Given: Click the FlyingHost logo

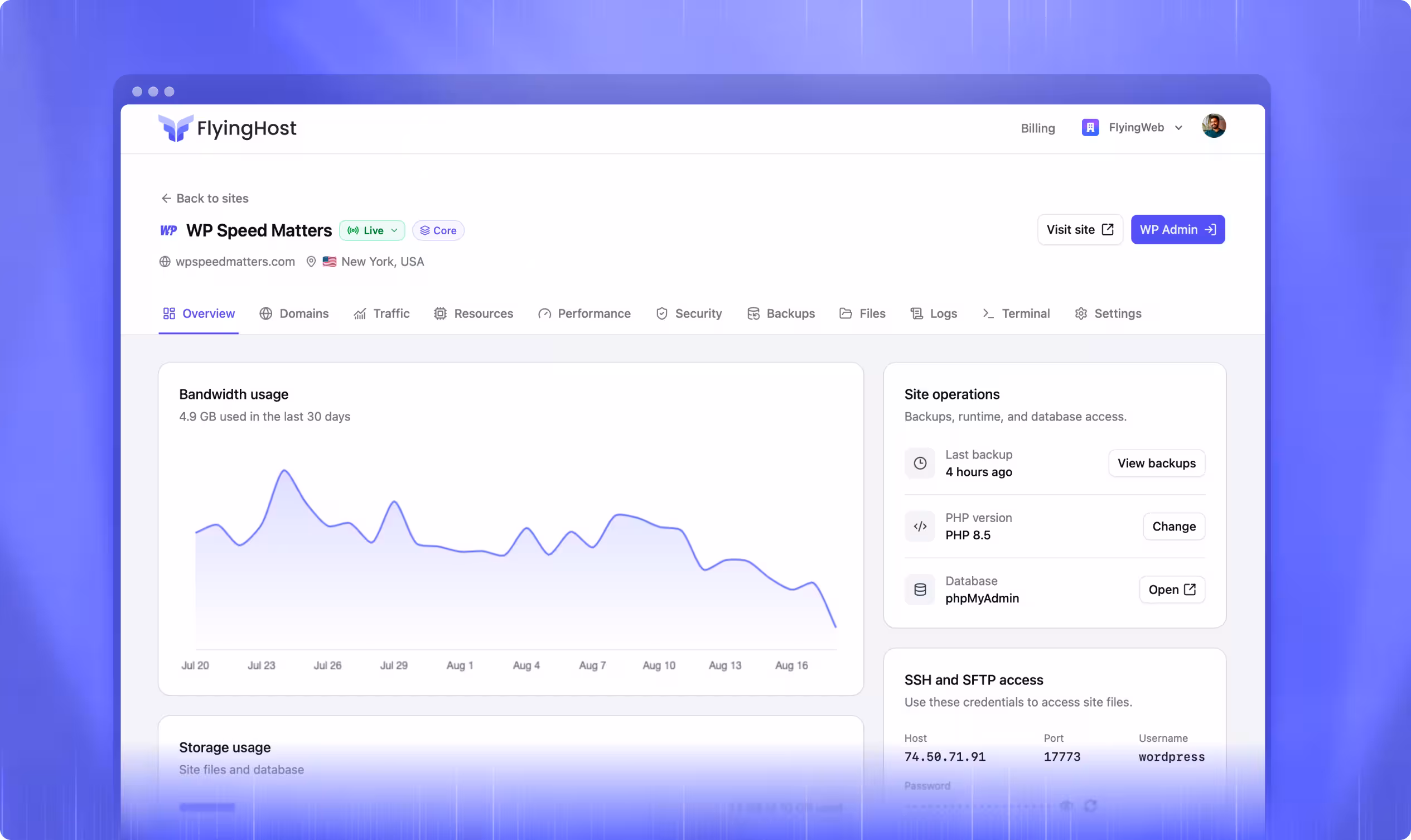Looking at the screenshot, I should click(x=227, y=128).
